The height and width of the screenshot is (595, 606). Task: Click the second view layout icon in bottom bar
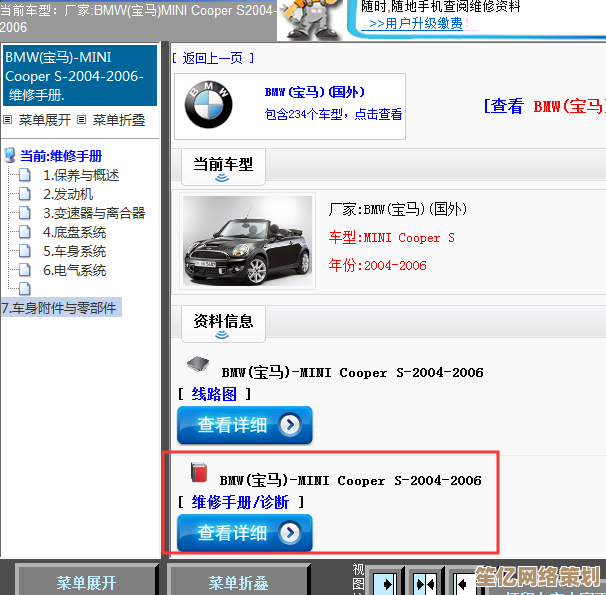point(424,581)
